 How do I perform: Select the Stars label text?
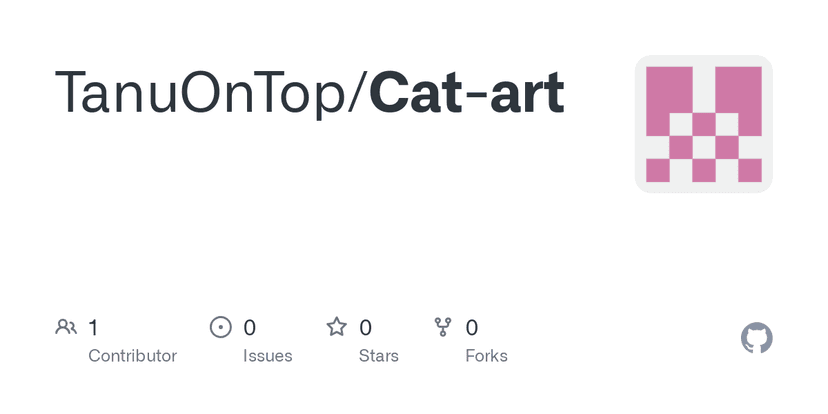[x=378, y=356]
